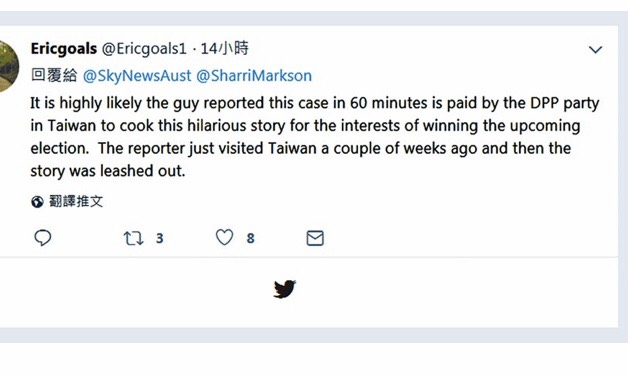Open @SkyNewsAust mention link
Screen dimensions: 628x376
pyautogui.click(x=137, y=76)
